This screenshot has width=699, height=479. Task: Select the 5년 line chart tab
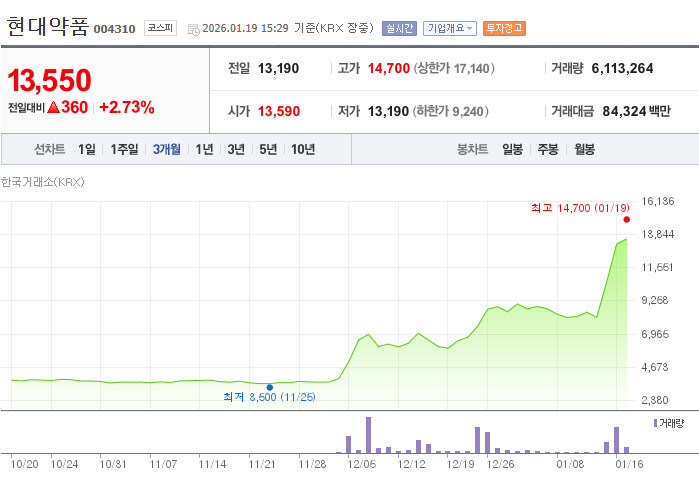click(x=268, y=149)
